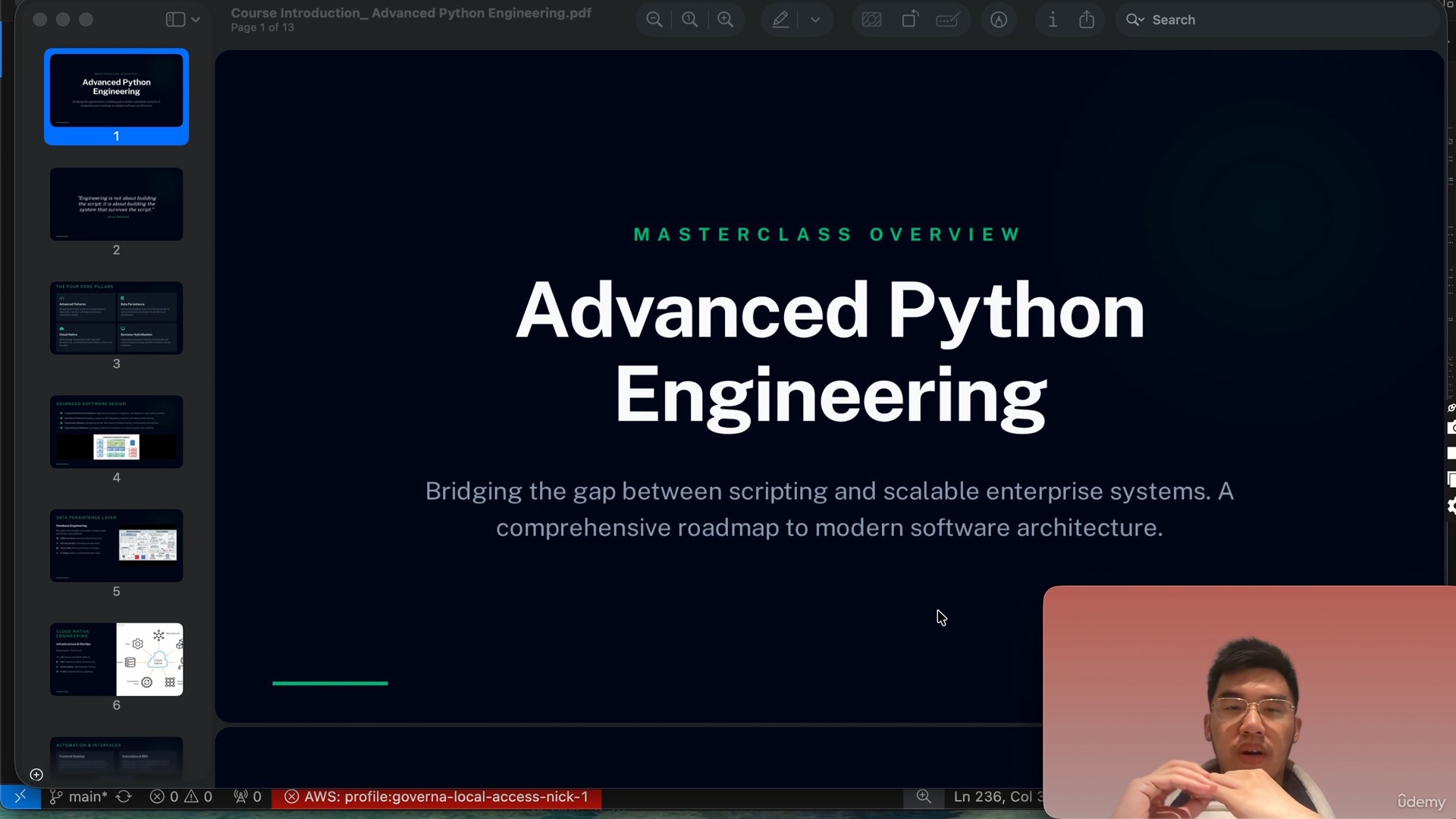This screenshot has width=1456, height=819.
Task: Select the highlight pen tool
Action: click(780, 20)
